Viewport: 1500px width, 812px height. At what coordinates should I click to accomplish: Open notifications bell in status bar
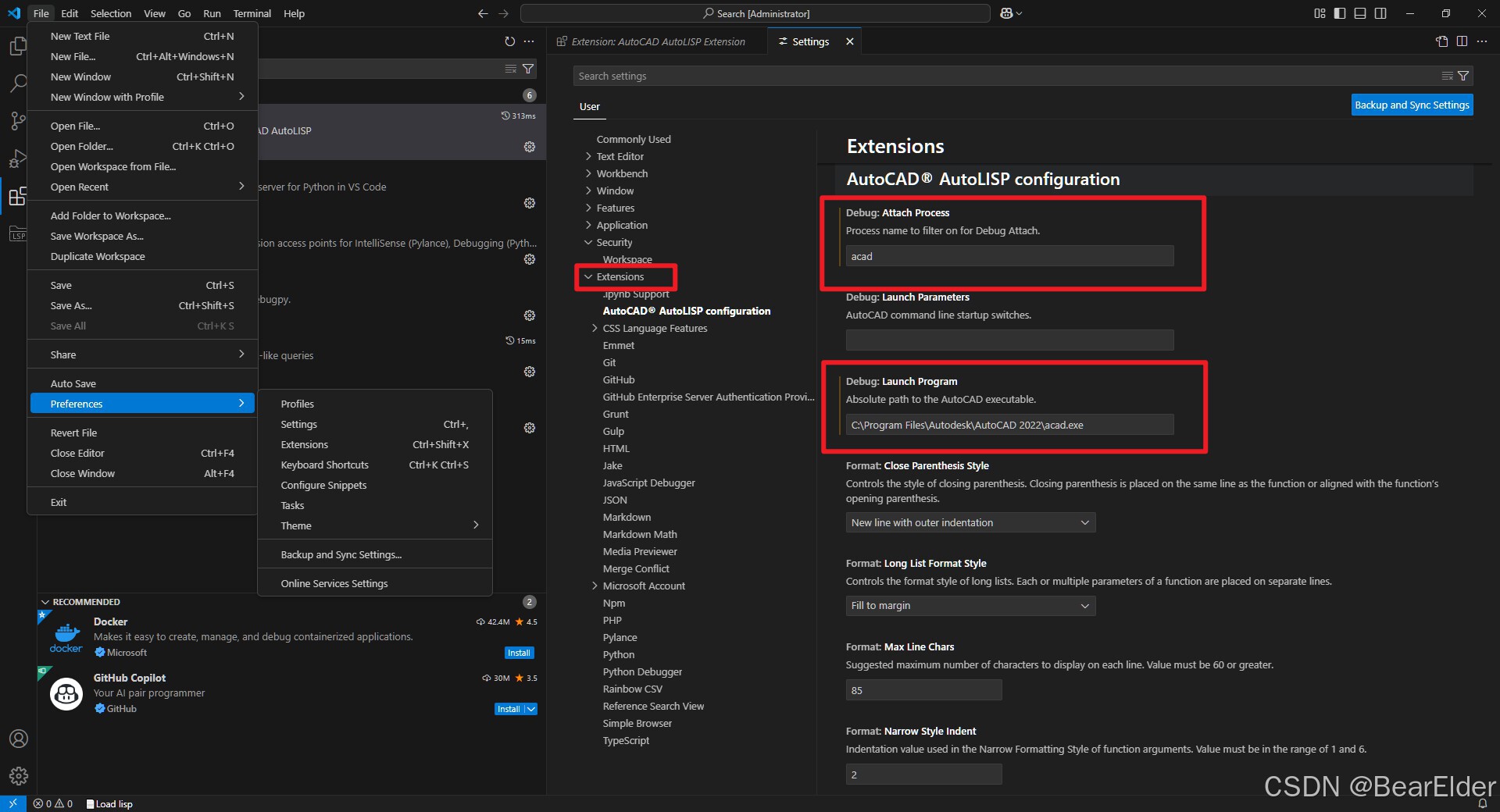click(x=1482, y=803)
